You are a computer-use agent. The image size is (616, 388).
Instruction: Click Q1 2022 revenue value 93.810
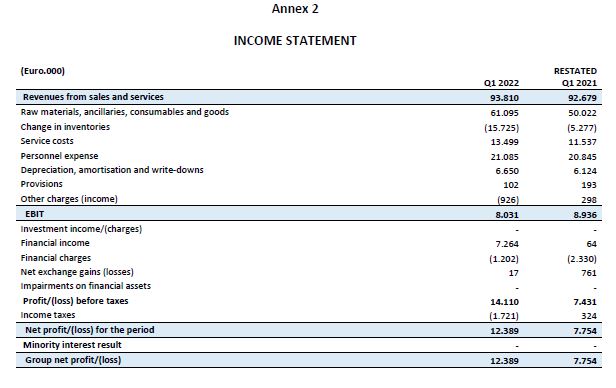504,98
